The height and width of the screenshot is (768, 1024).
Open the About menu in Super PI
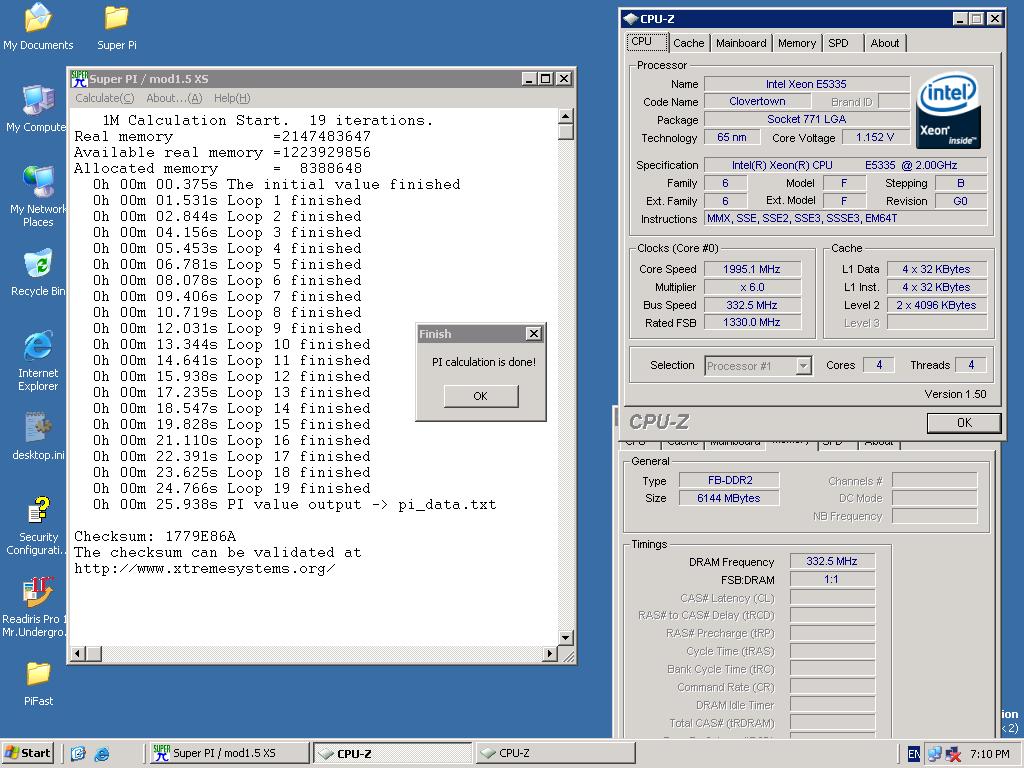pyautogui.click(x=174, y=98)
